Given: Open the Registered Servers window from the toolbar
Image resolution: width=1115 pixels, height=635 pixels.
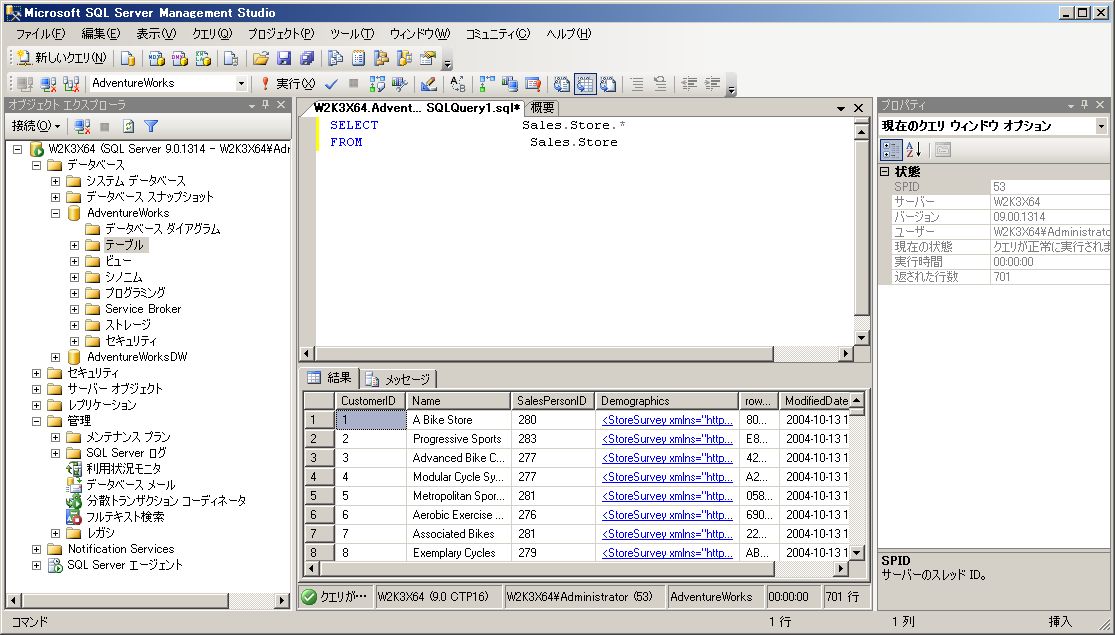Looking at the screenshot, I should click(336, 59).
